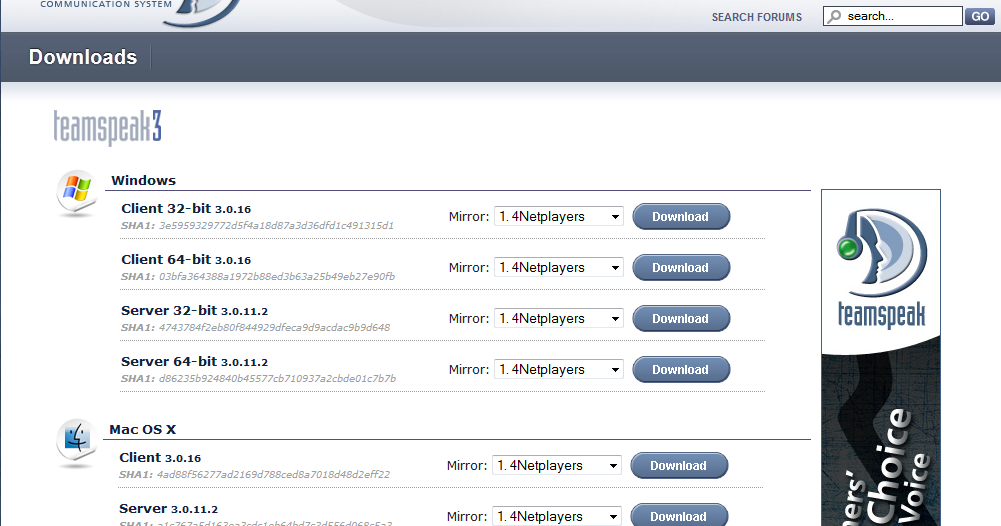This screenshot has height=526, width=1001.
Task: Open mirror dropdown for Mac Server 3.0.11.2
Action: point(557,516)
